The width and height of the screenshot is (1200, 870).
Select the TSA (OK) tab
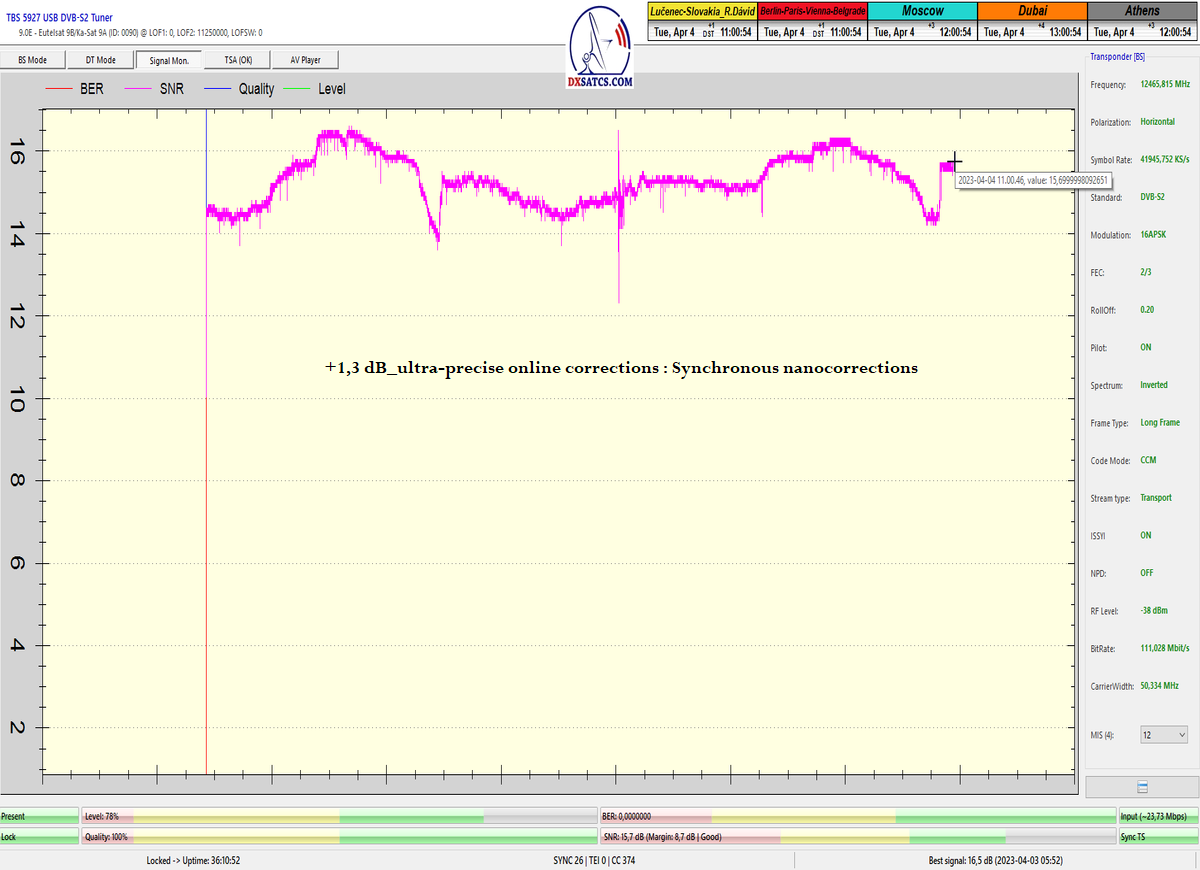(x=237, y=60)
